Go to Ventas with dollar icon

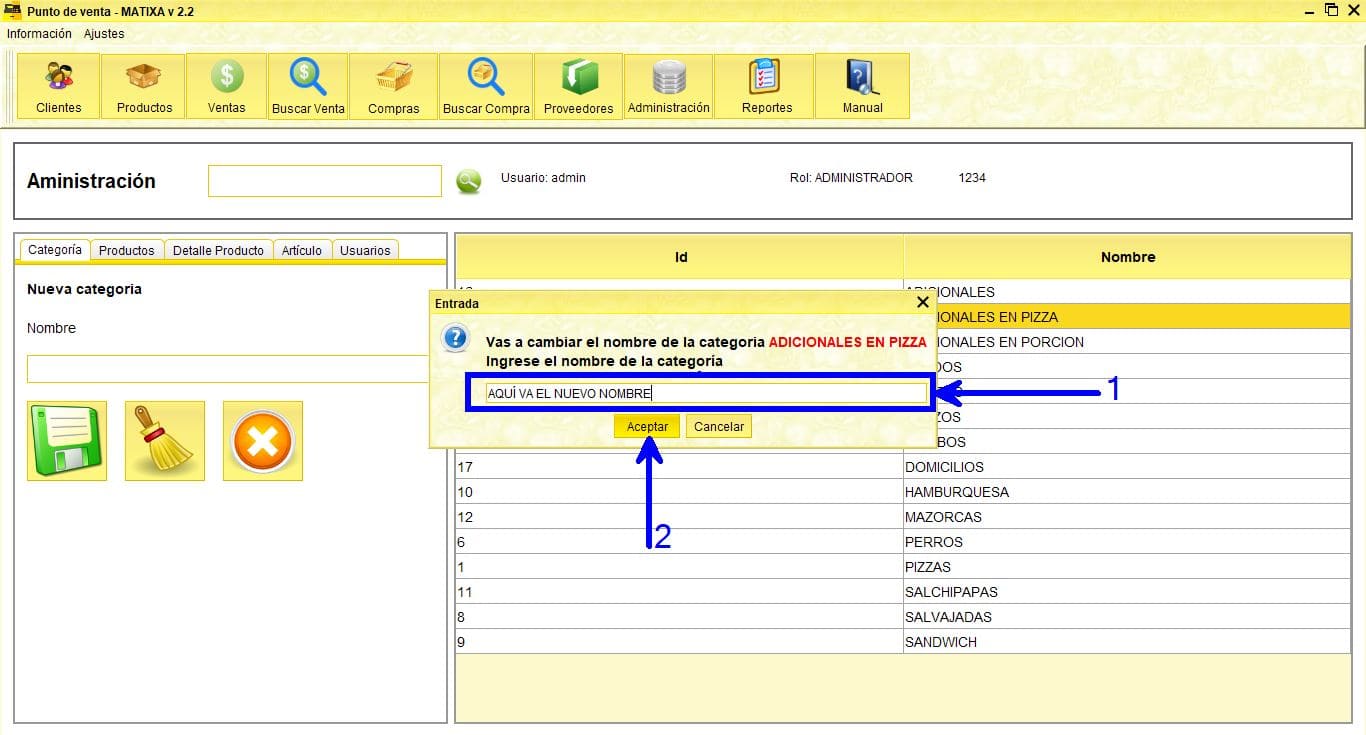[227, 87]
